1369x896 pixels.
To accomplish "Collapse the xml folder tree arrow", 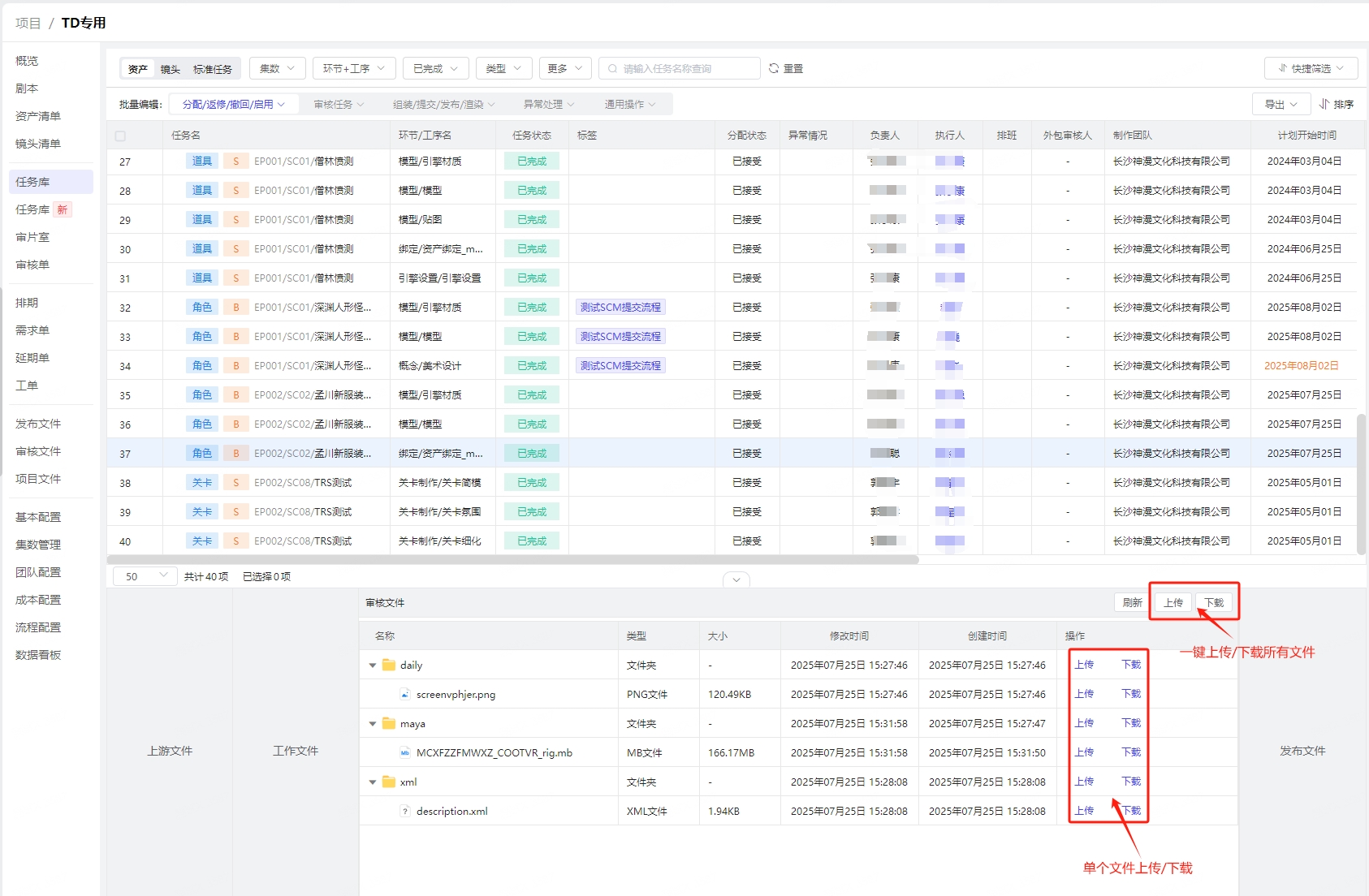I will pos(373,782).
